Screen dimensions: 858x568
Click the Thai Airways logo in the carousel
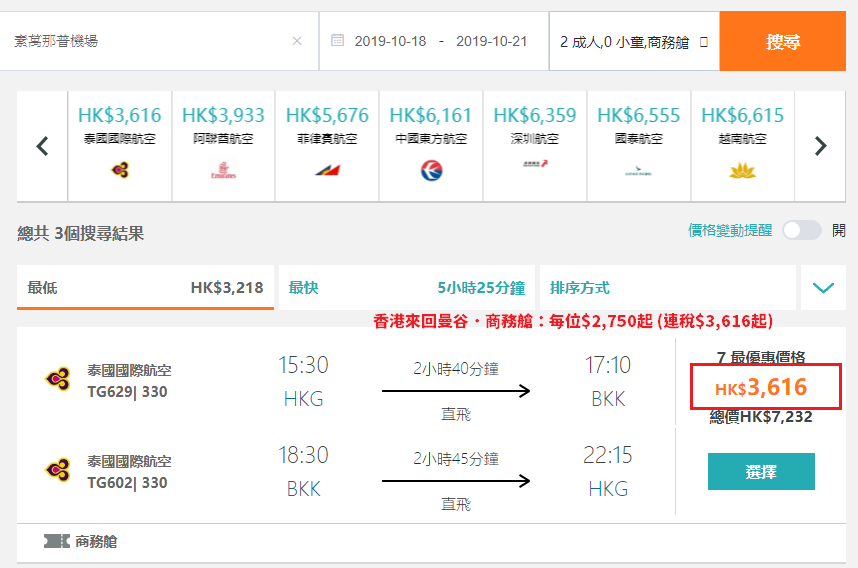click(x=120, y=170)
